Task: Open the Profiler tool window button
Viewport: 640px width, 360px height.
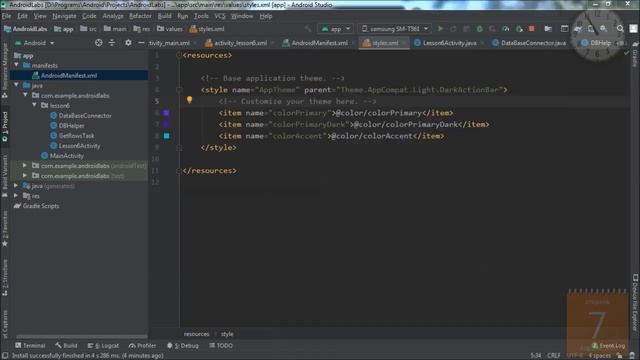Action: tap(142, 346)
